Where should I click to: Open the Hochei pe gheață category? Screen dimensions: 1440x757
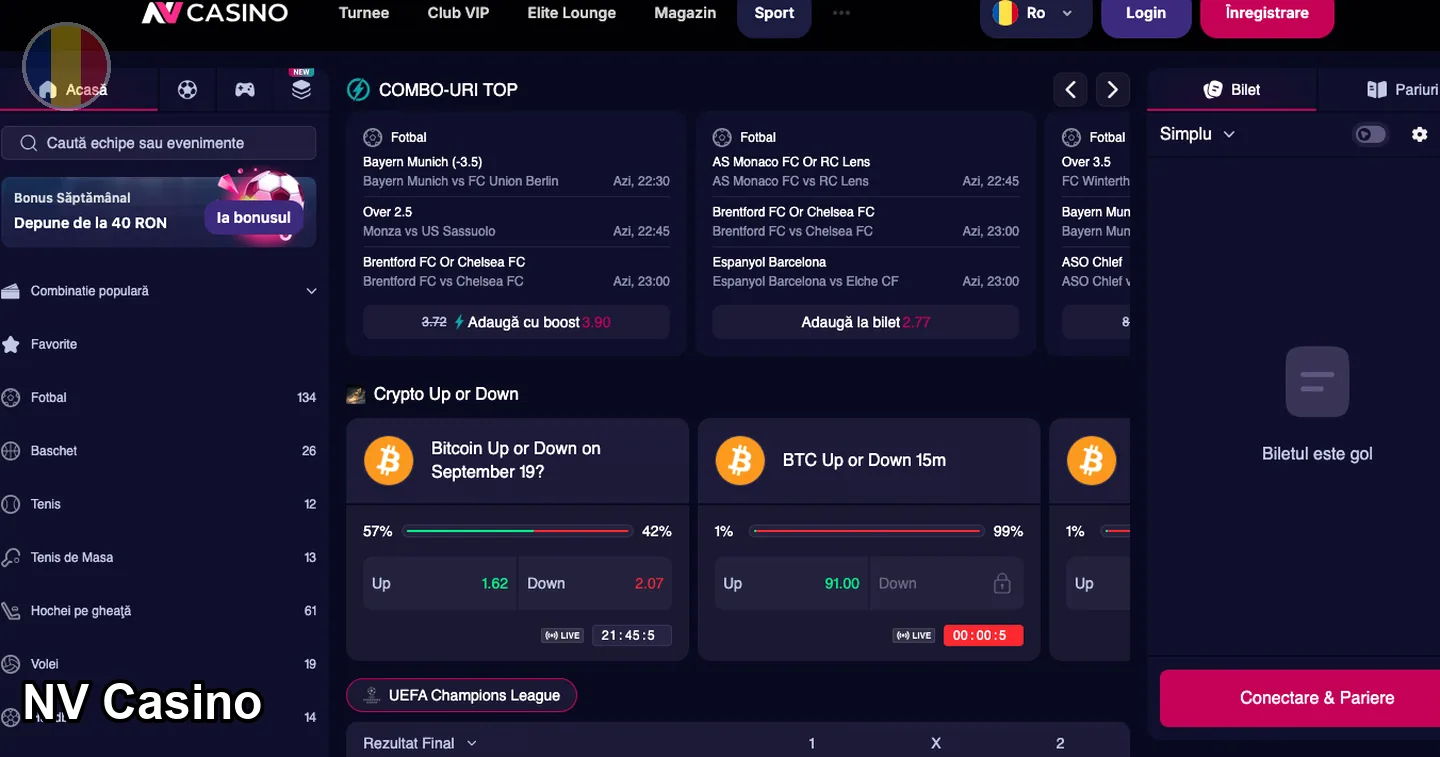click(160, 611)
